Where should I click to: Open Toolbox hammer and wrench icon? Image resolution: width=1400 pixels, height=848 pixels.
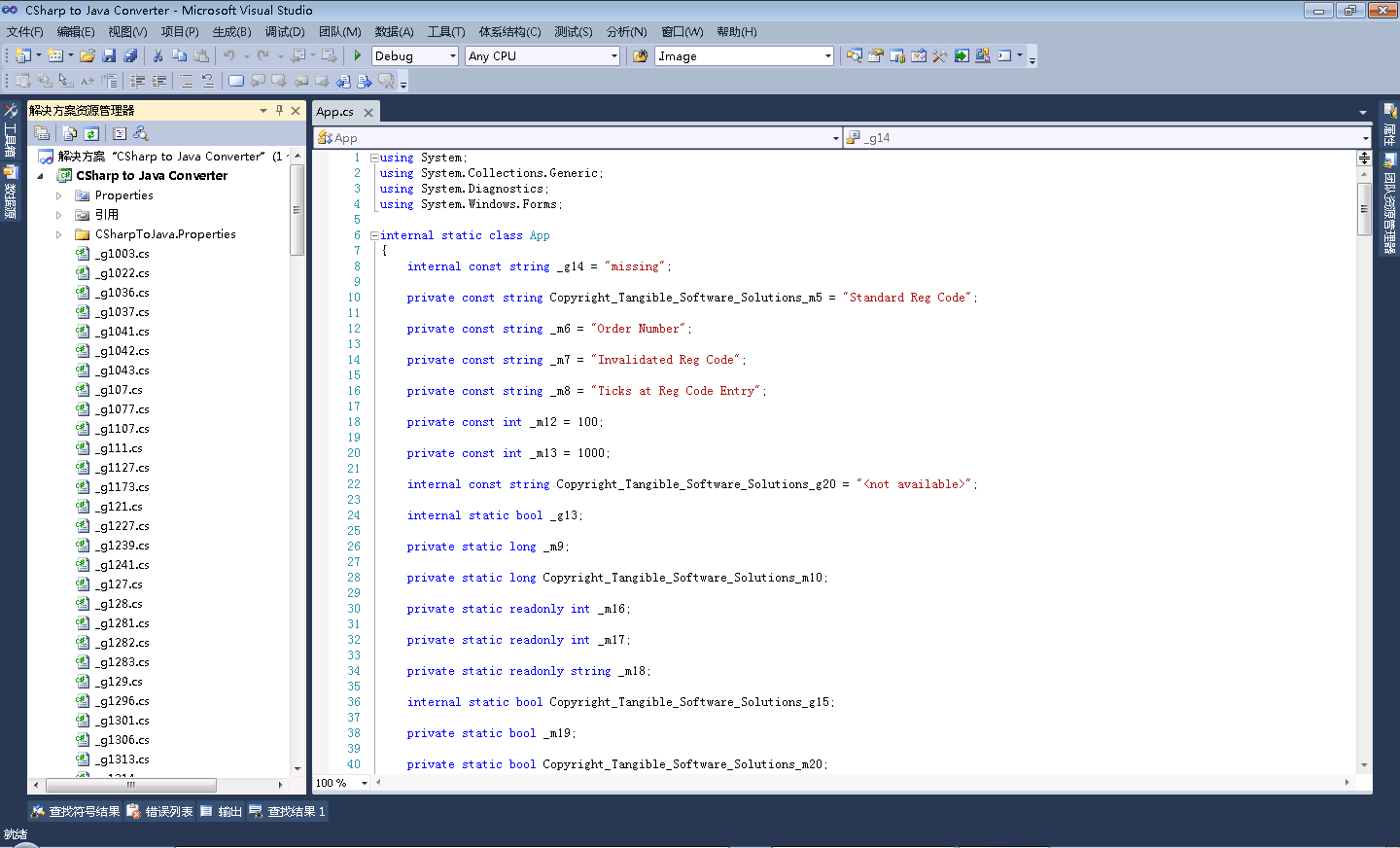pos(939,55)
